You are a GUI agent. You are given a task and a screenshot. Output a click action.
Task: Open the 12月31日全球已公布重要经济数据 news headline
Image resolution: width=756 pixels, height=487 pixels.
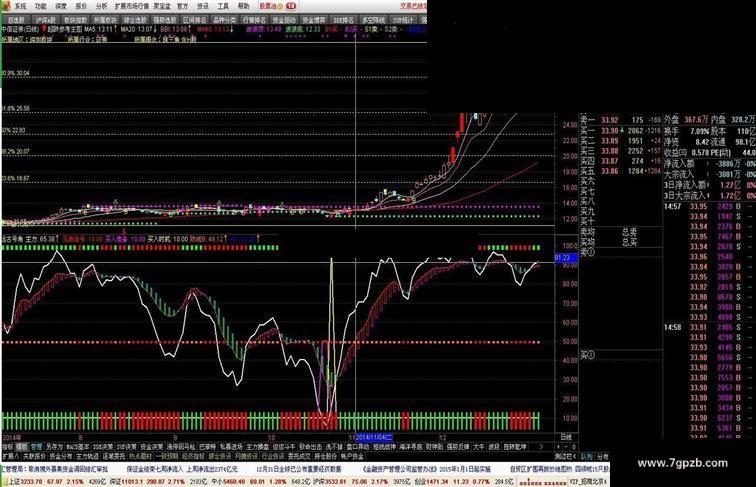click(298, 469)
